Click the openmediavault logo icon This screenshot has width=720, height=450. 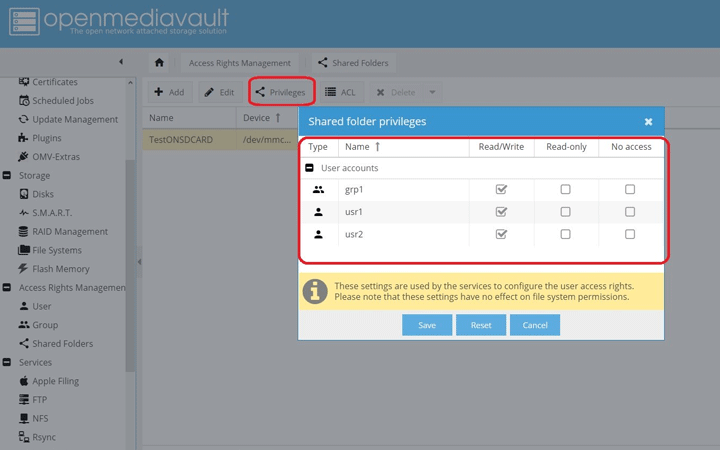(24, 21)
